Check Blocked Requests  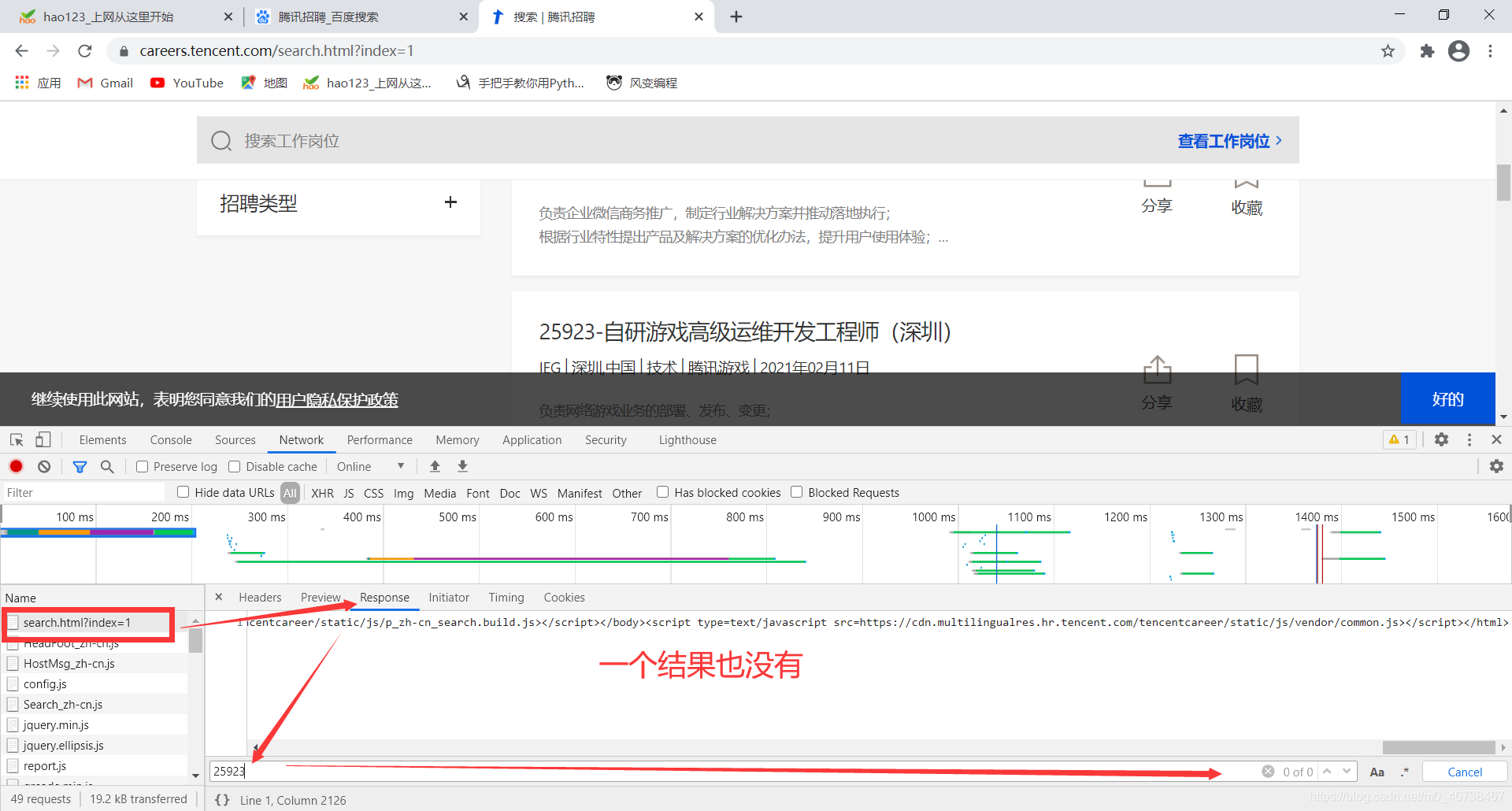pos(797,492)
